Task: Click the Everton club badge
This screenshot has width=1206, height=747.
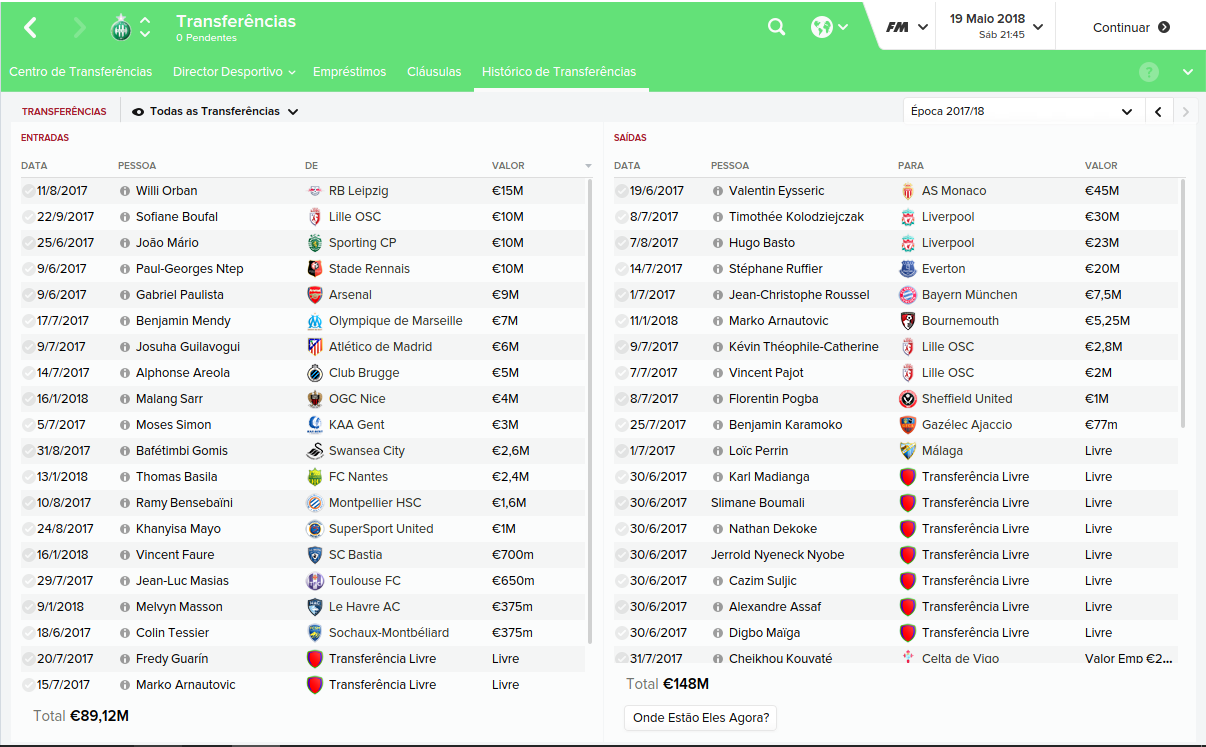Action: click(908, 268)
